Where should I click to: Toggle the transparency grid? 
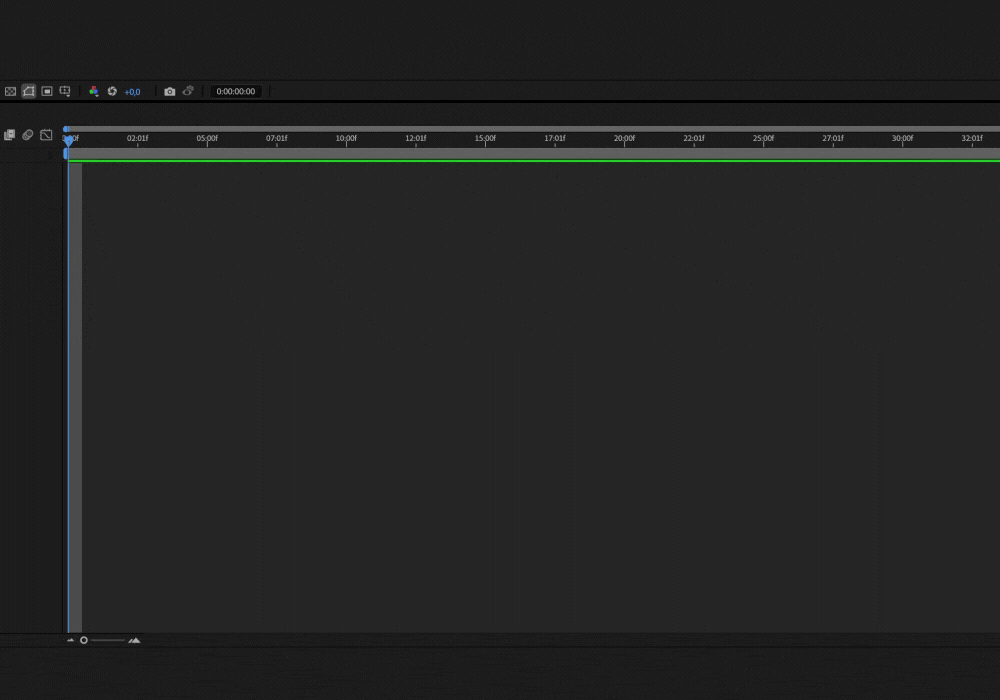click(11, 91)
